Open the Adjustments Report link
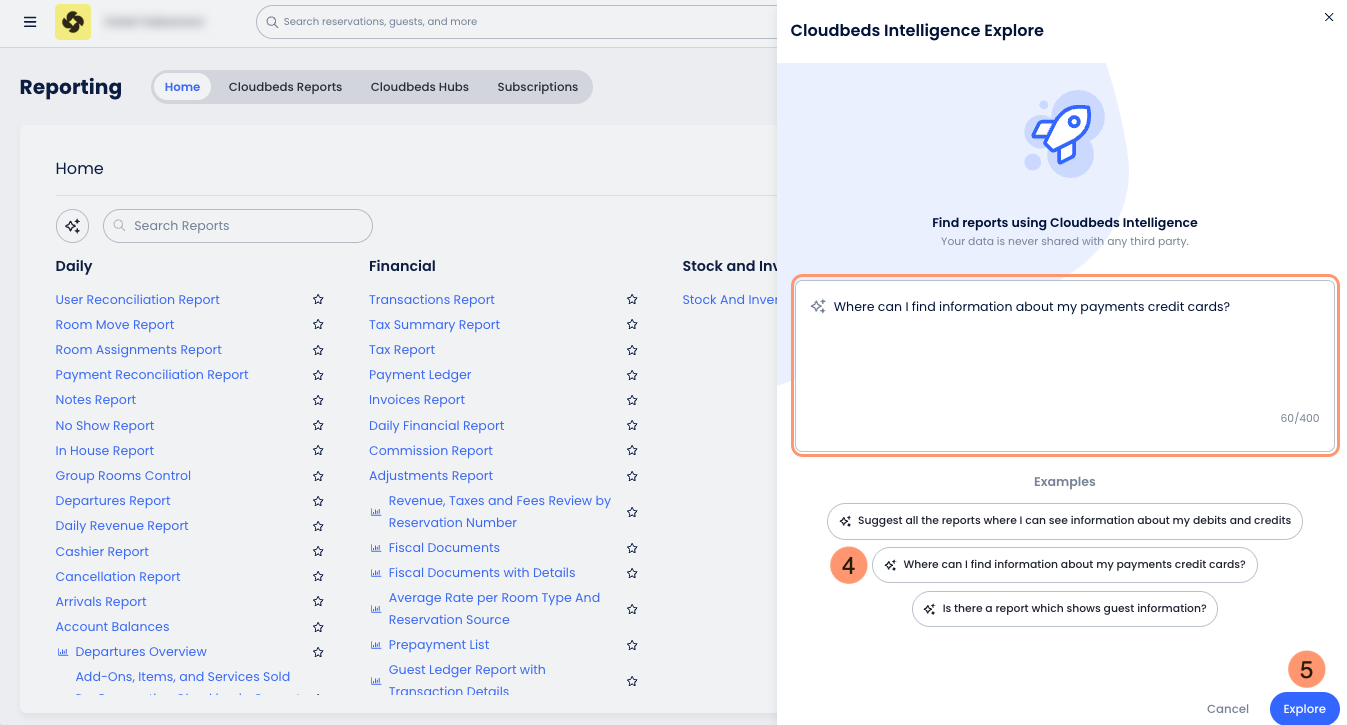Viewport: 1347px width, 725px height. 431,476
